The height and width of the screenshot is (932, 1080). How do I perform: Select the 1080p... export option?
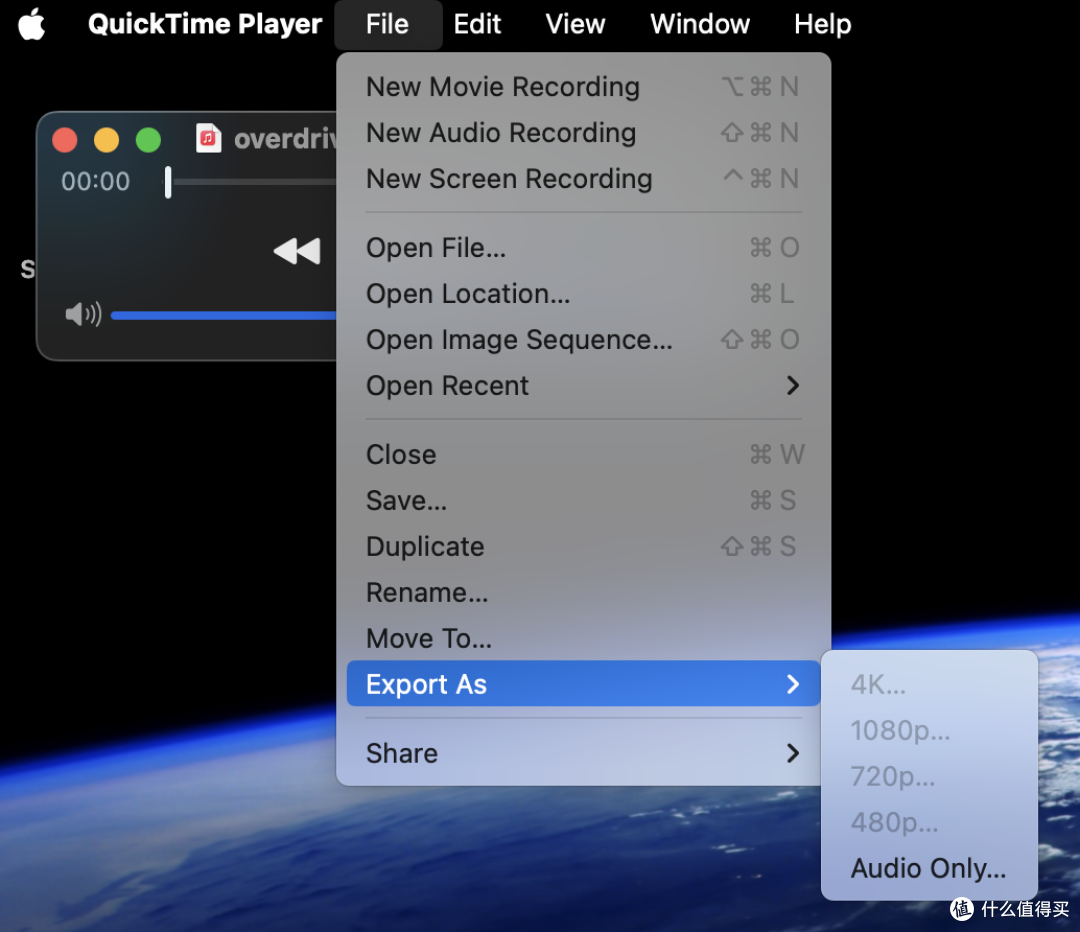pos(928,731)
